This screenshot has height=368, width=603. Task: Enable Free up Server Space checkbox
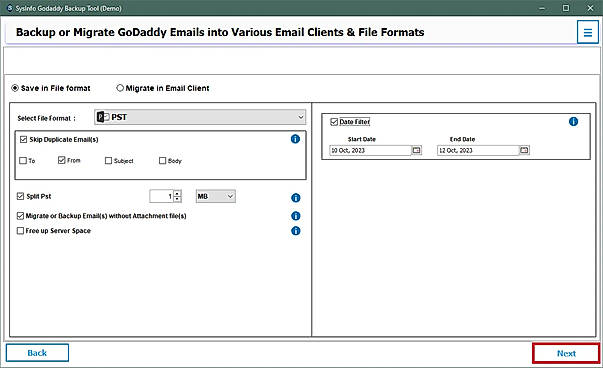(x=20, y=231)
